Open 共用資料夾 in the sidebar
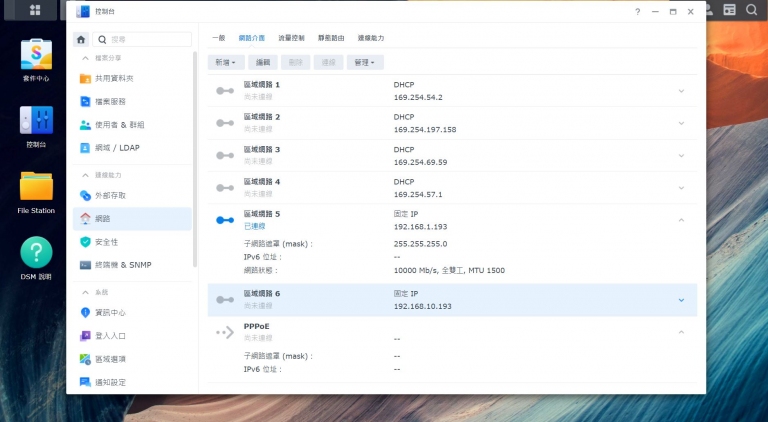 pyautogui.click(x=132, y=78)
